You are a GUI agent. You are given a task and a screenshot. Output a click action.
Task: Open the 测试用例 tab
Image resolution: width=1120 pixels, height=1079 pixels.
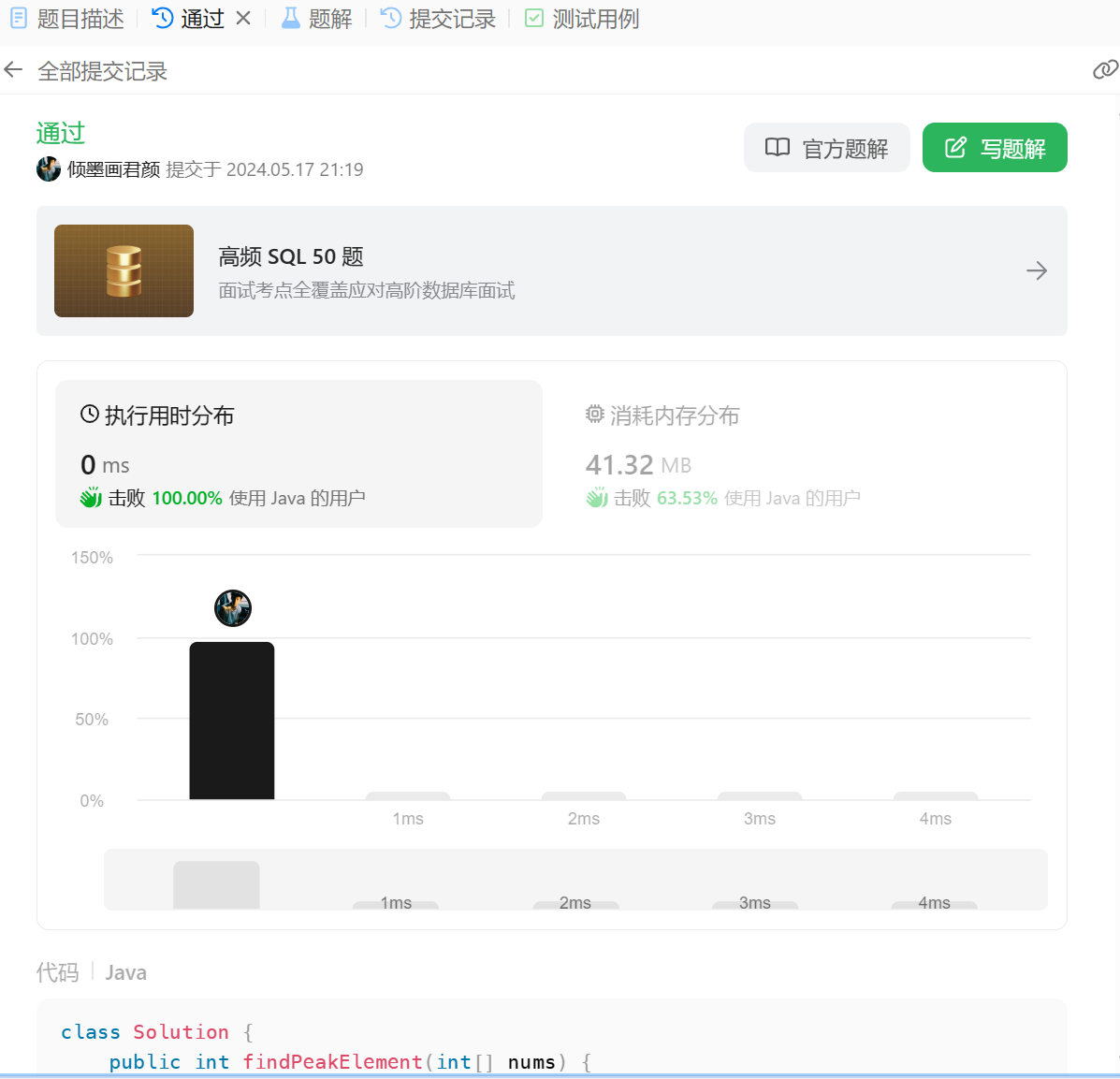pyautogui.click(x=582, y=19)
